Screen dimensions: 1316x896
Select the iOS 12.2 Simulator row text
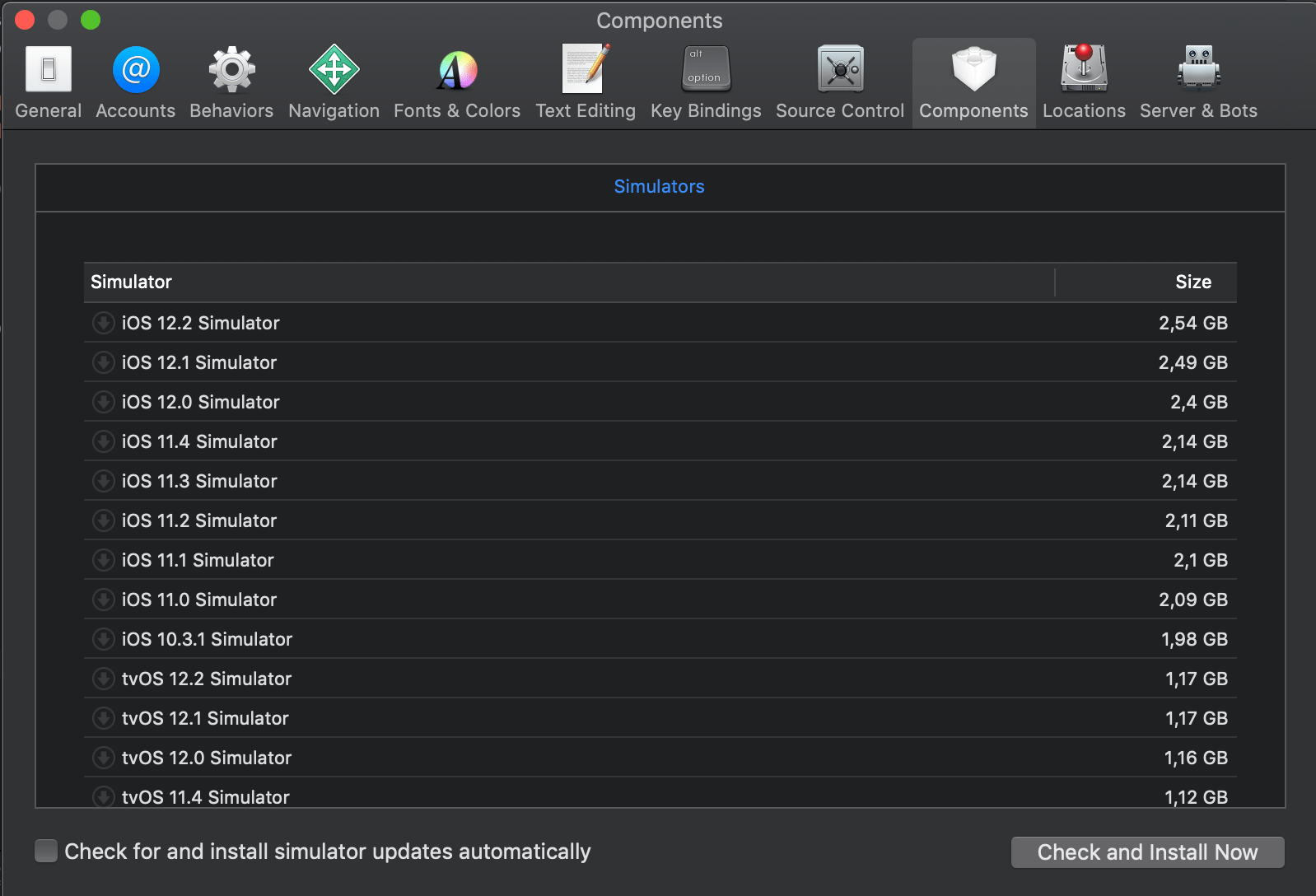pos(201,323)
